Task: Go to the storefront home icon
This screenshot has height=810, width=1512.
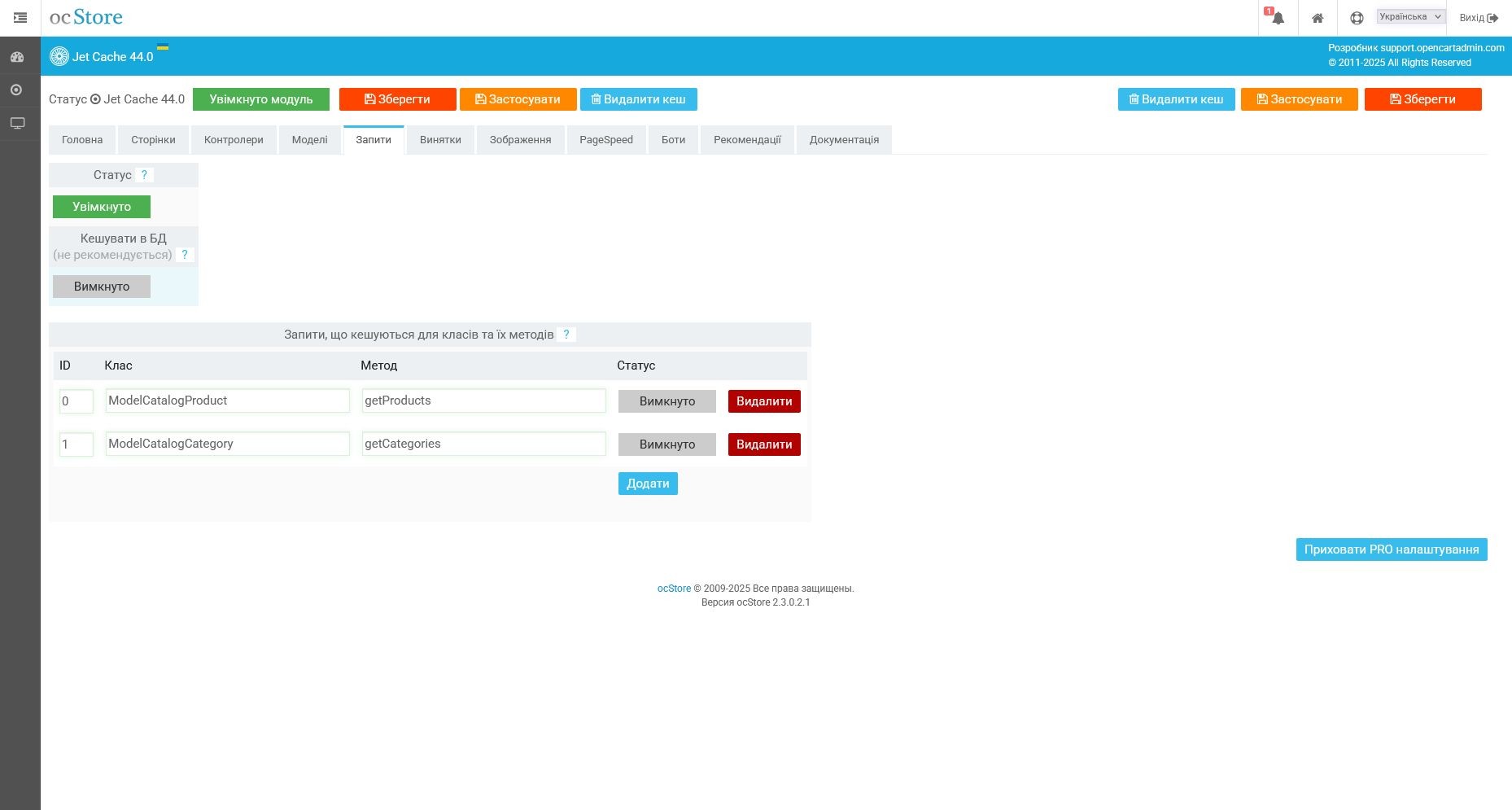Action: tap(1317, 18)
